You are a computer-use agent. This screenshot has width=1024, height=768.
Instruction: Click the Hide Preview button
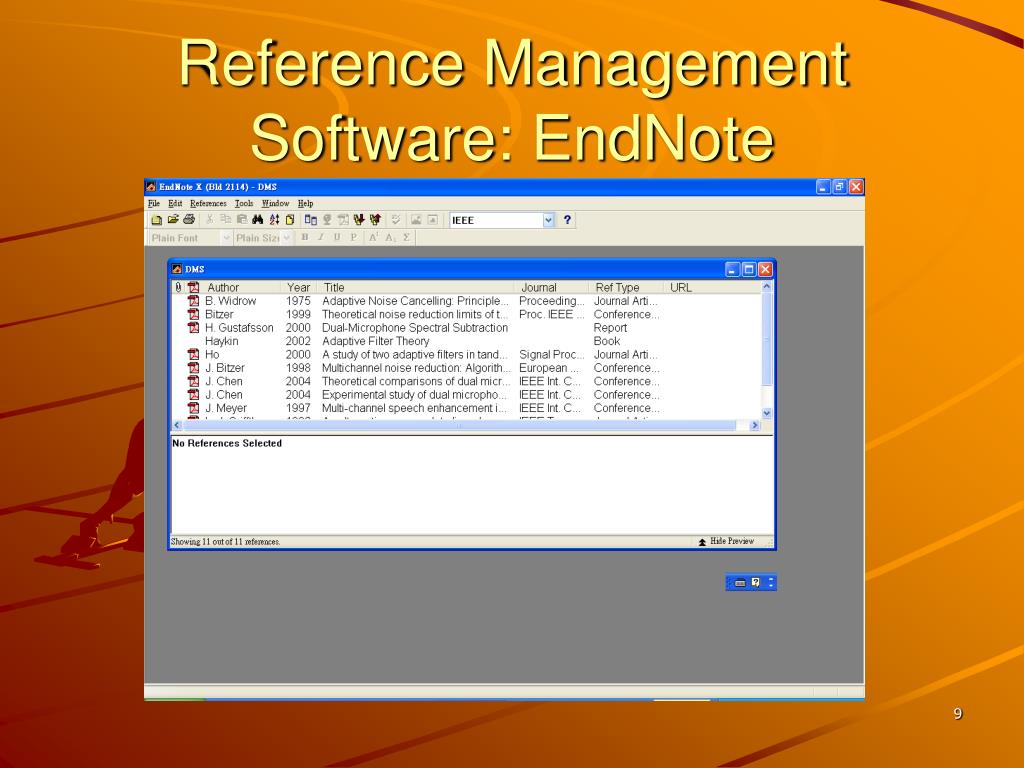pyautogui.click(x=726, y=541)
